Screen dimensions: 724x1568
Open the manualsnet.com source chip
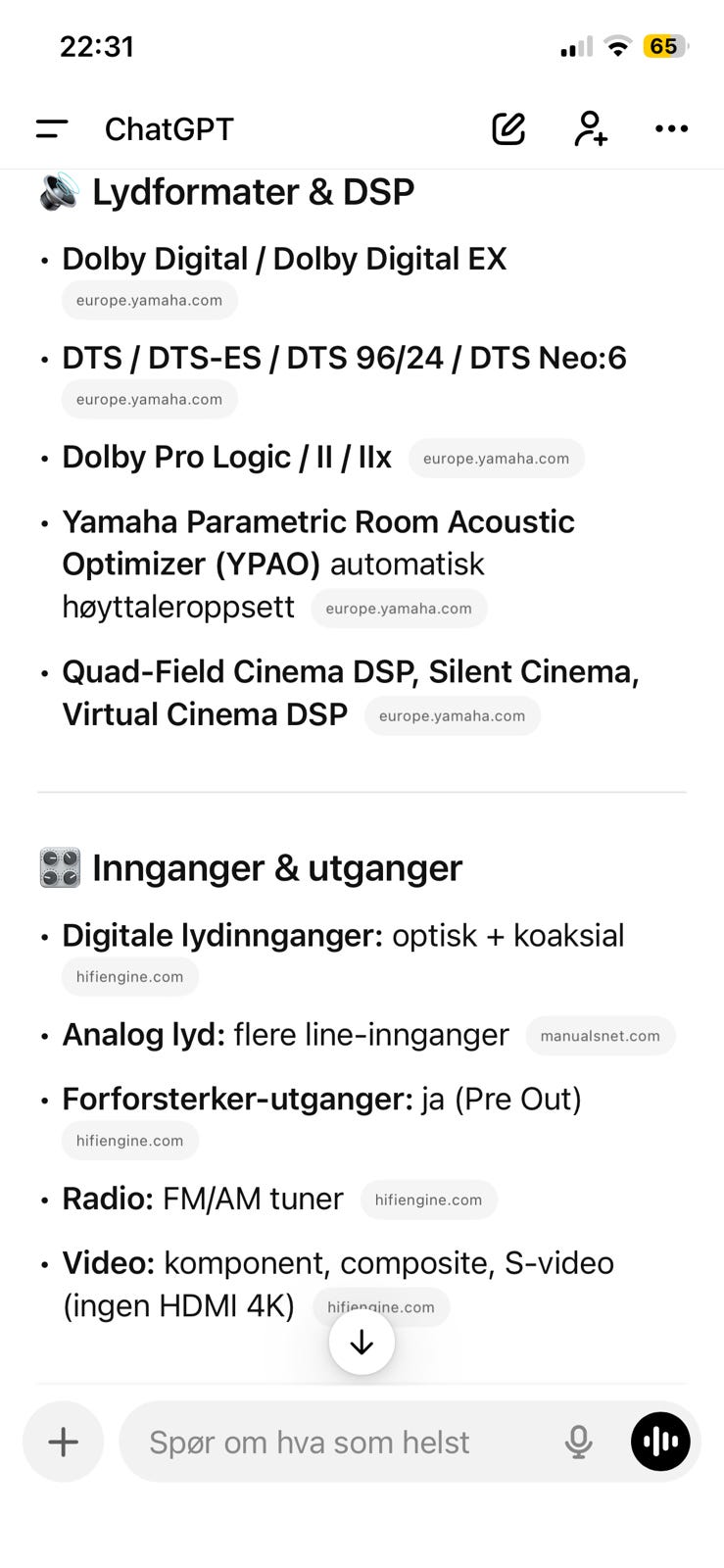point(600,1036)
